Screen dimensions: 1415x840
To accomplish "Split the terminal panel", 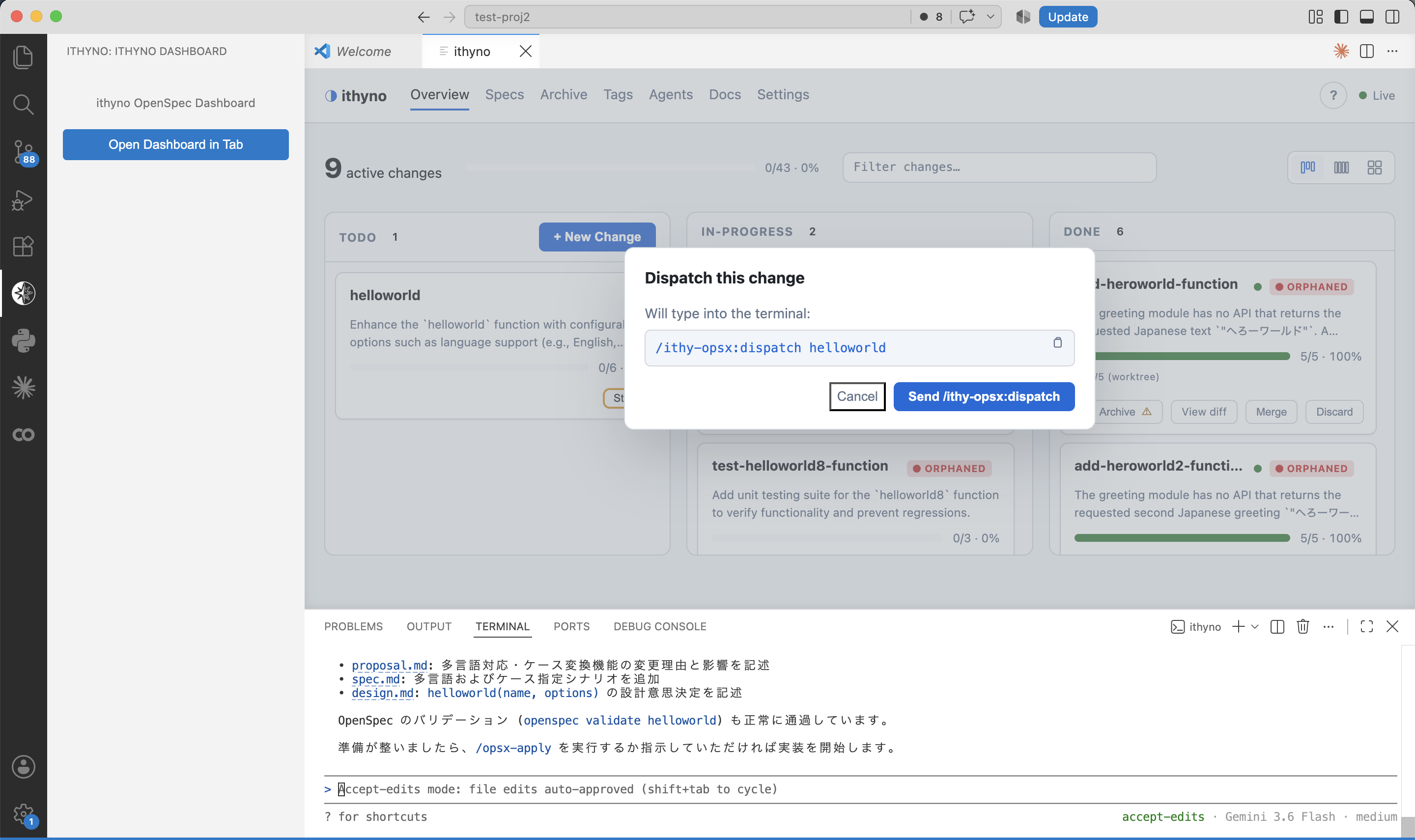I will tap(1277, 627).
